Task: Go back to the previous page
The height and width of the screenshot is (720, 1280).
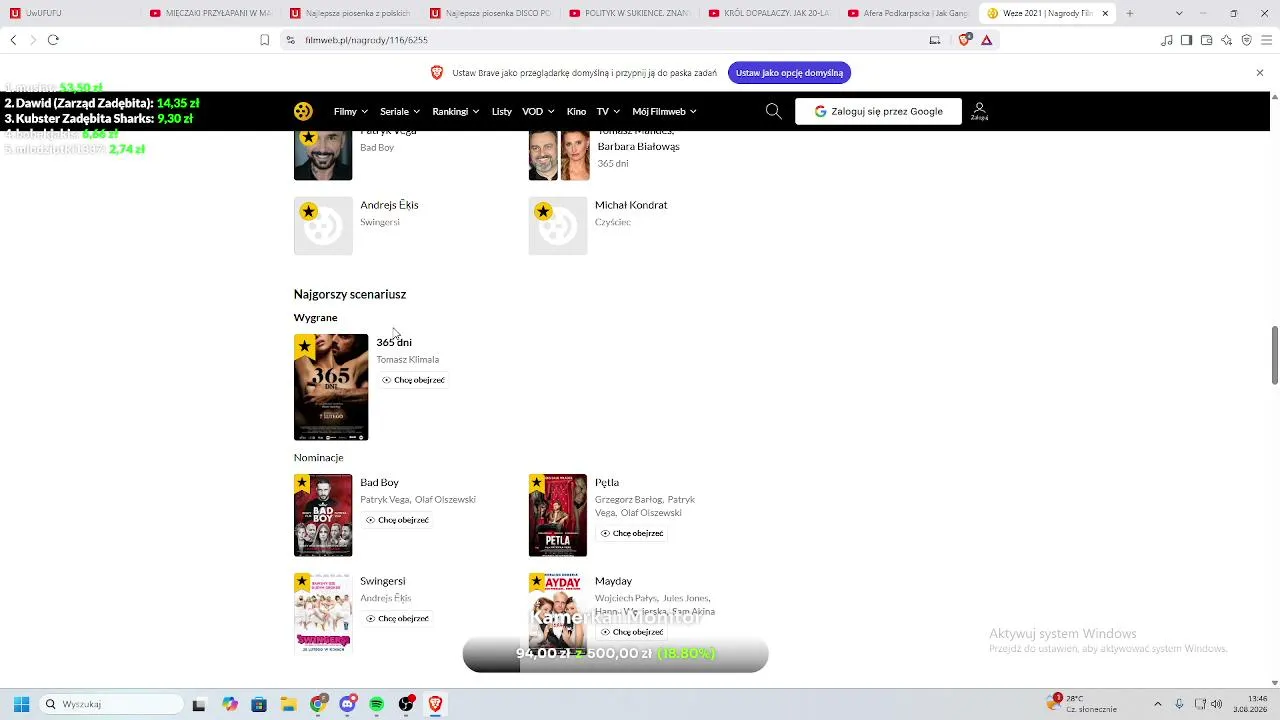Action: click(x=13, y=40)
